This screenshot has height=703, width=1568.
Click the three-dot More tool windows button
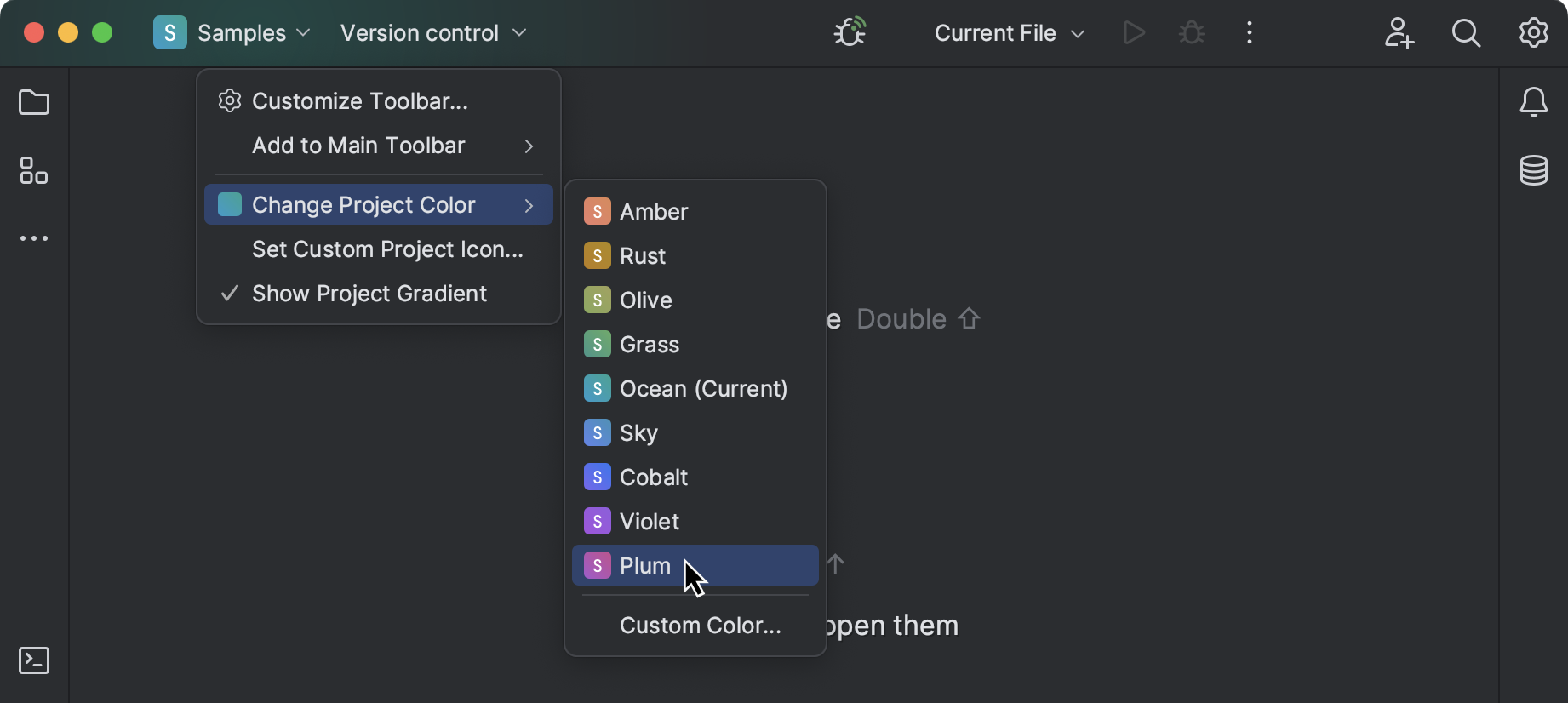(x=34, y=238)
